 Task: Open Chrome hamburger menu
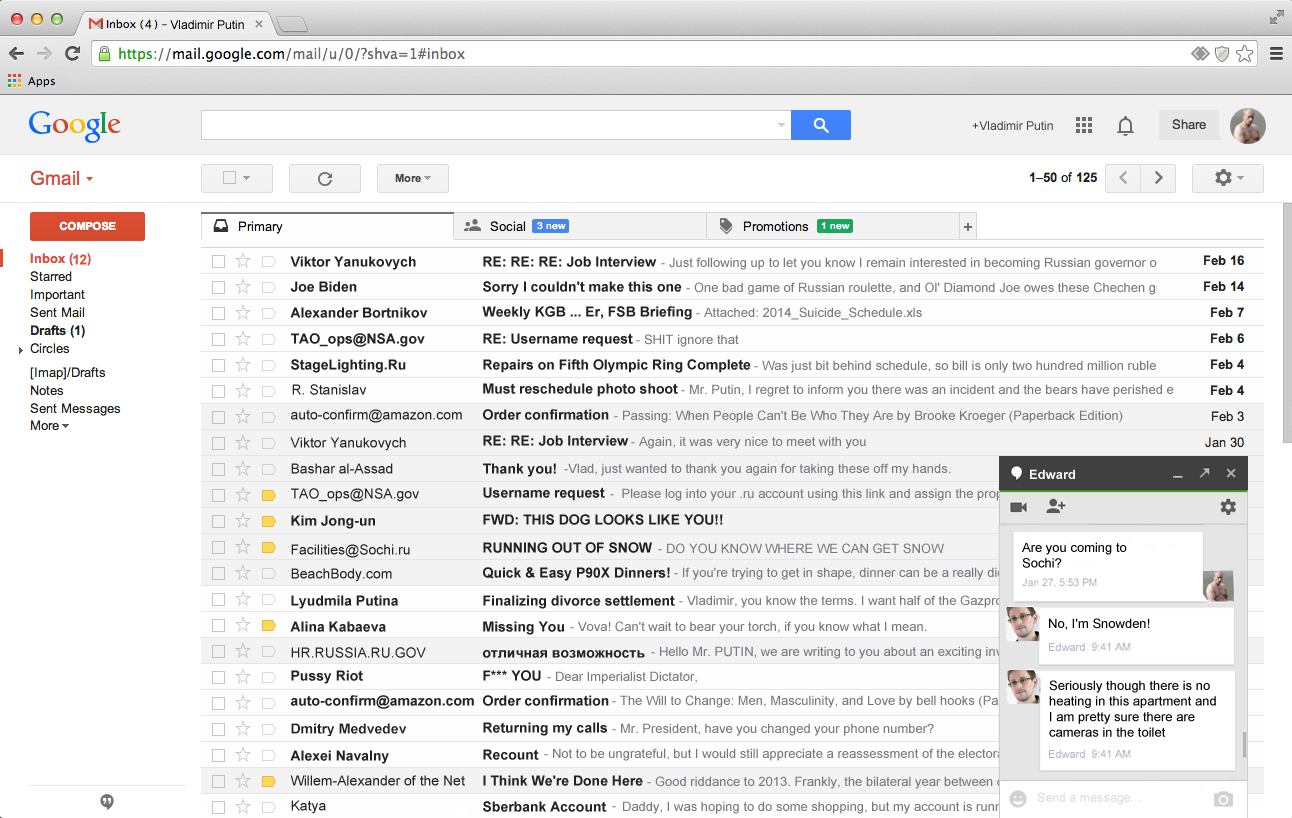(1276, 54)
